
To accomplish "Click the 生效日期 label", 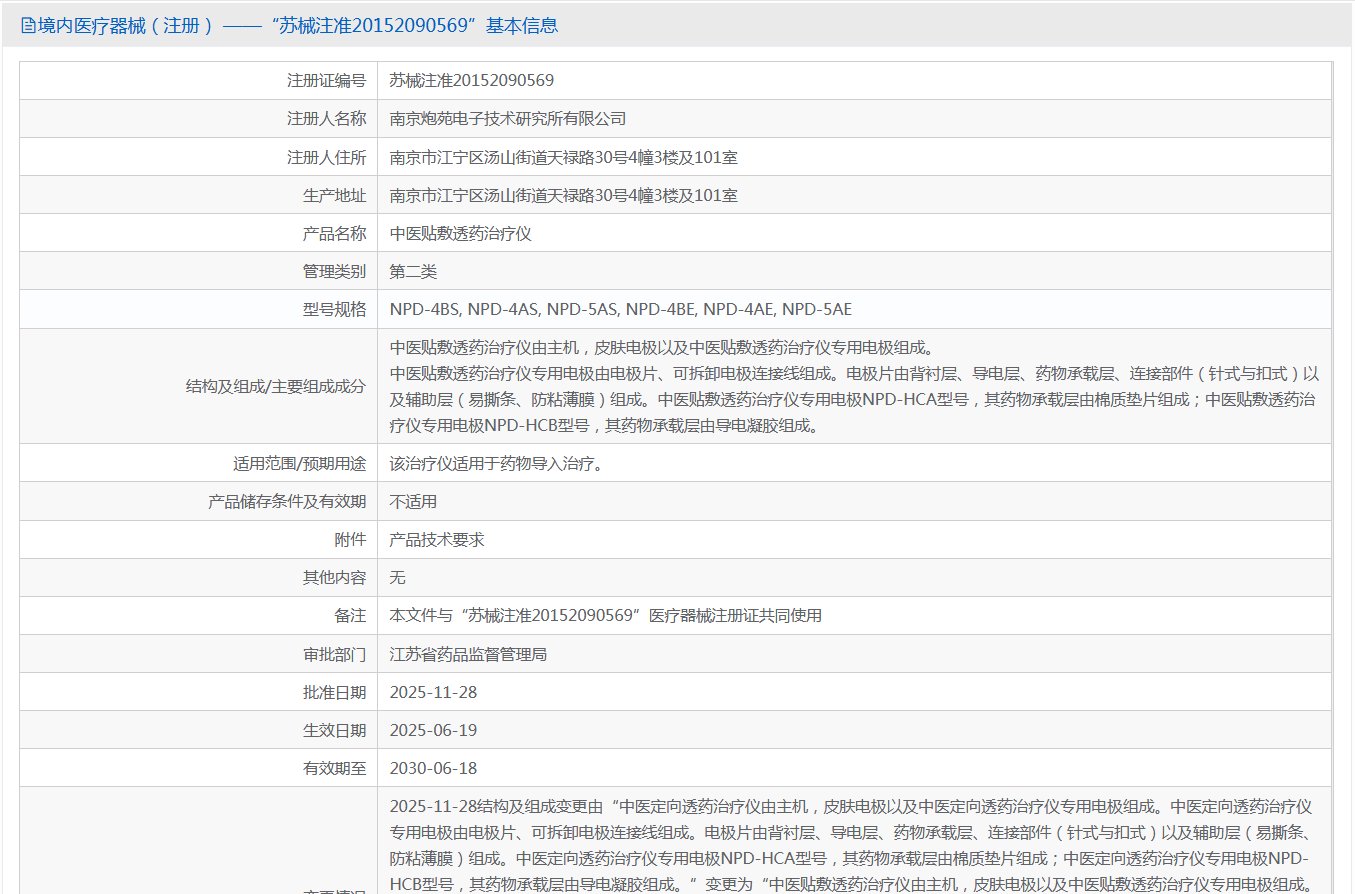I will click(x=334, y=730).
